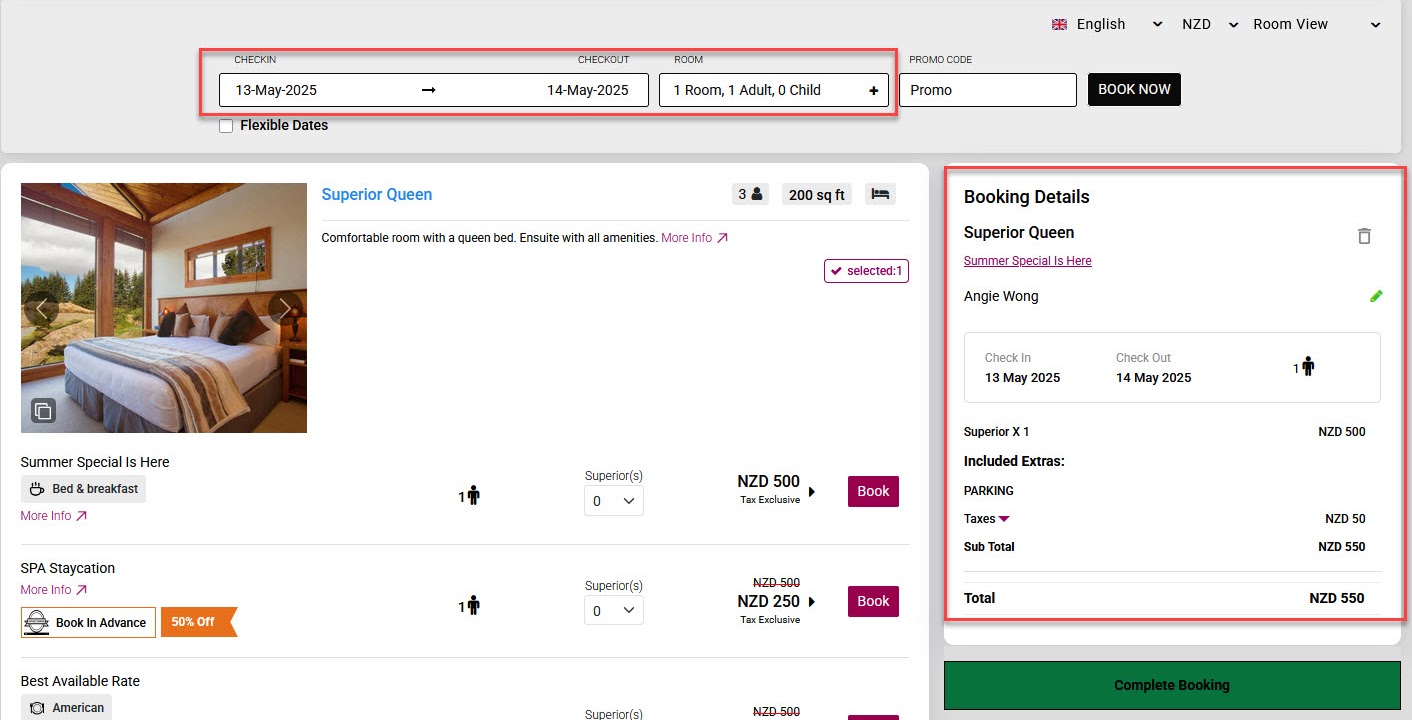Viewport: 1412px width, 720px height.
Task: Click plus icon in Room selector
Action: (x=873, y=91)
